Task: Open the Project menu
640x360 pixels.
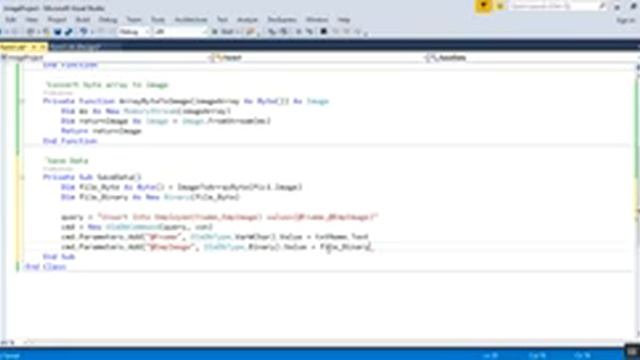Action: click(x=57, y=20)
